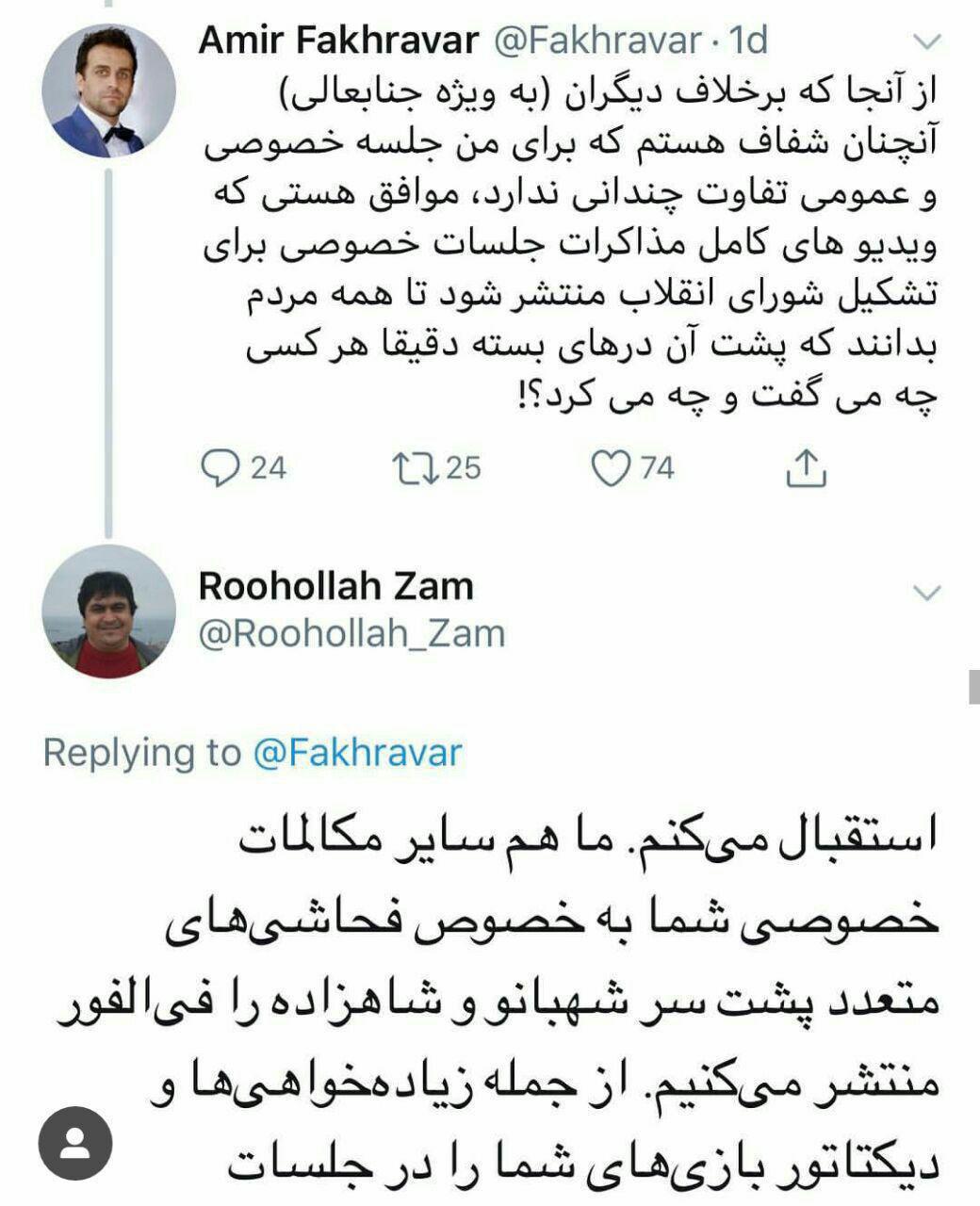Open the 25 retweets count
The width and height of the screenshot is (980, 1206).
463,468
